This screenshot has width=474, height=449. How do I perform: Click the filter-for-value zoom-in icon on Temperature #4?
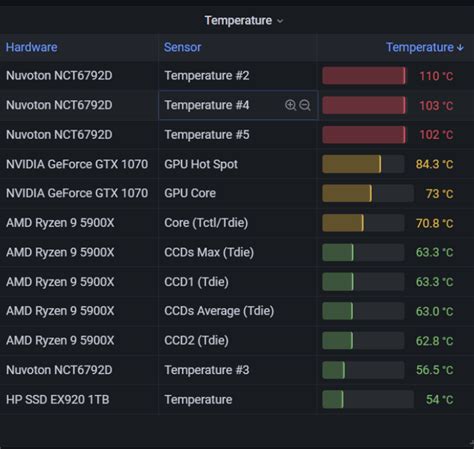pos(290,105)
